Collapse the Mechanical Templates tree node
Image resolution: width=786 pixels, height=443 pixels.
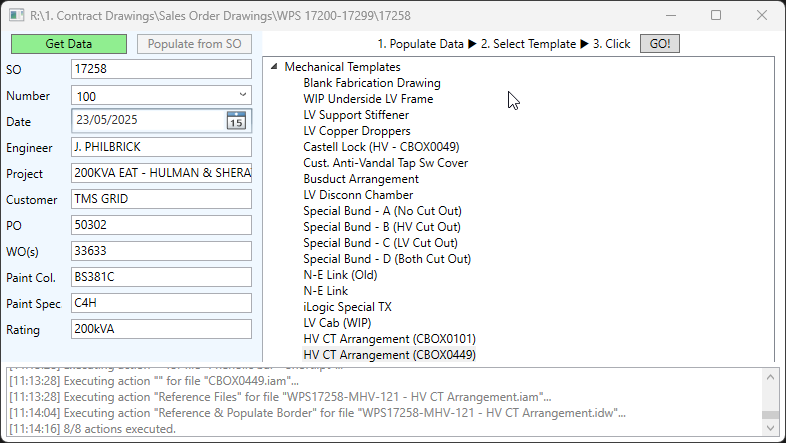274,67
